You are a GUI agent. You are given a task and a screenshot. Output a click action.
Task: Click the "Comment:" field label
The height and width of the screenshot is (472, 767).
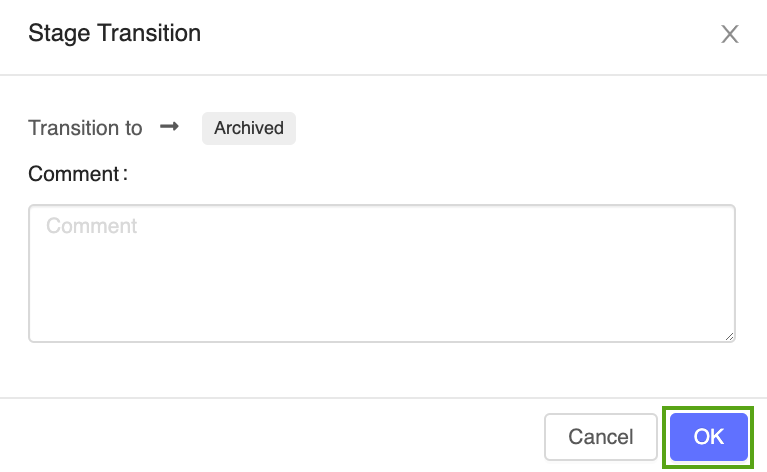(x=78, y=174)
